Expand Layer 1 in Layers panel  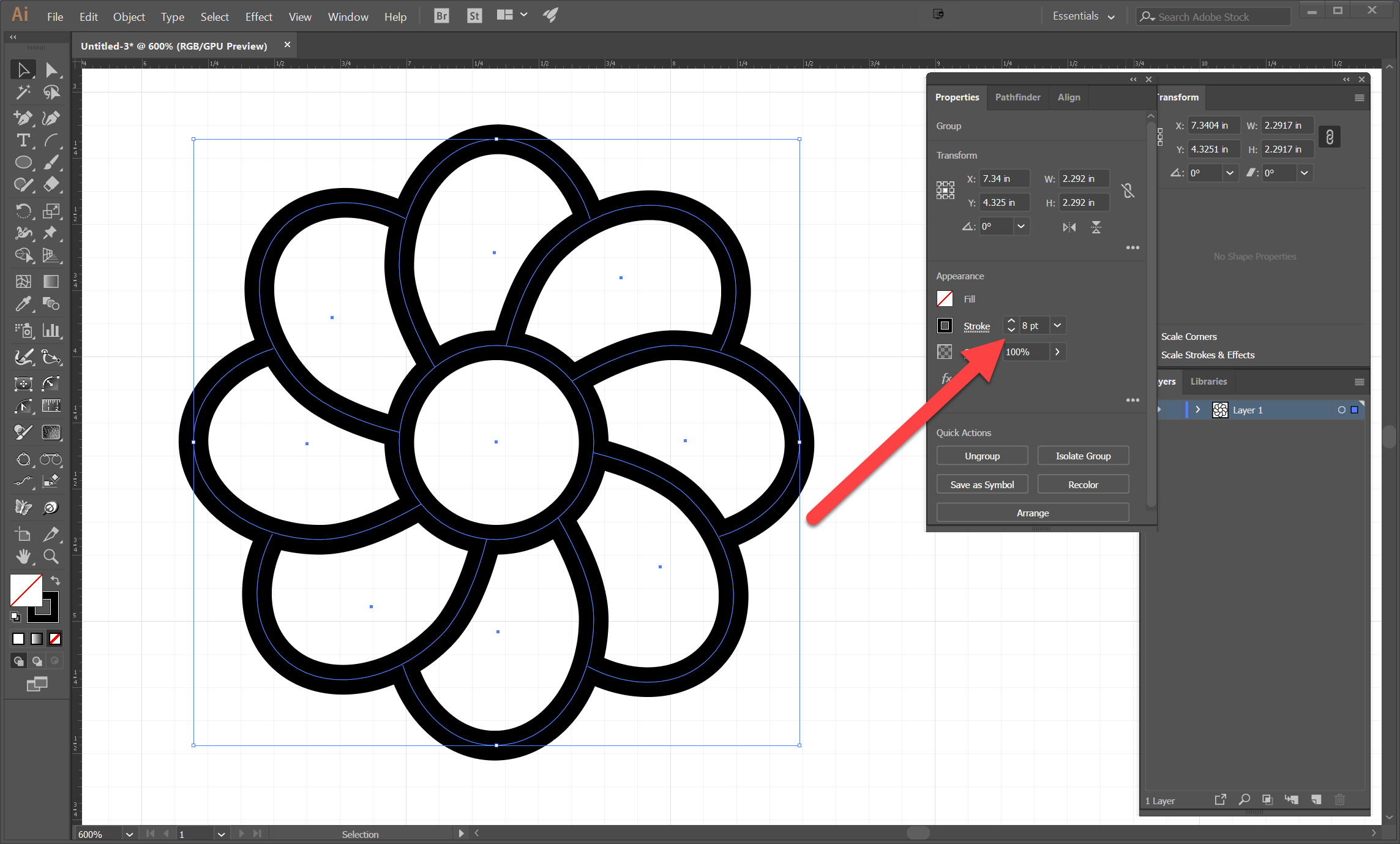pos(1197,409)
